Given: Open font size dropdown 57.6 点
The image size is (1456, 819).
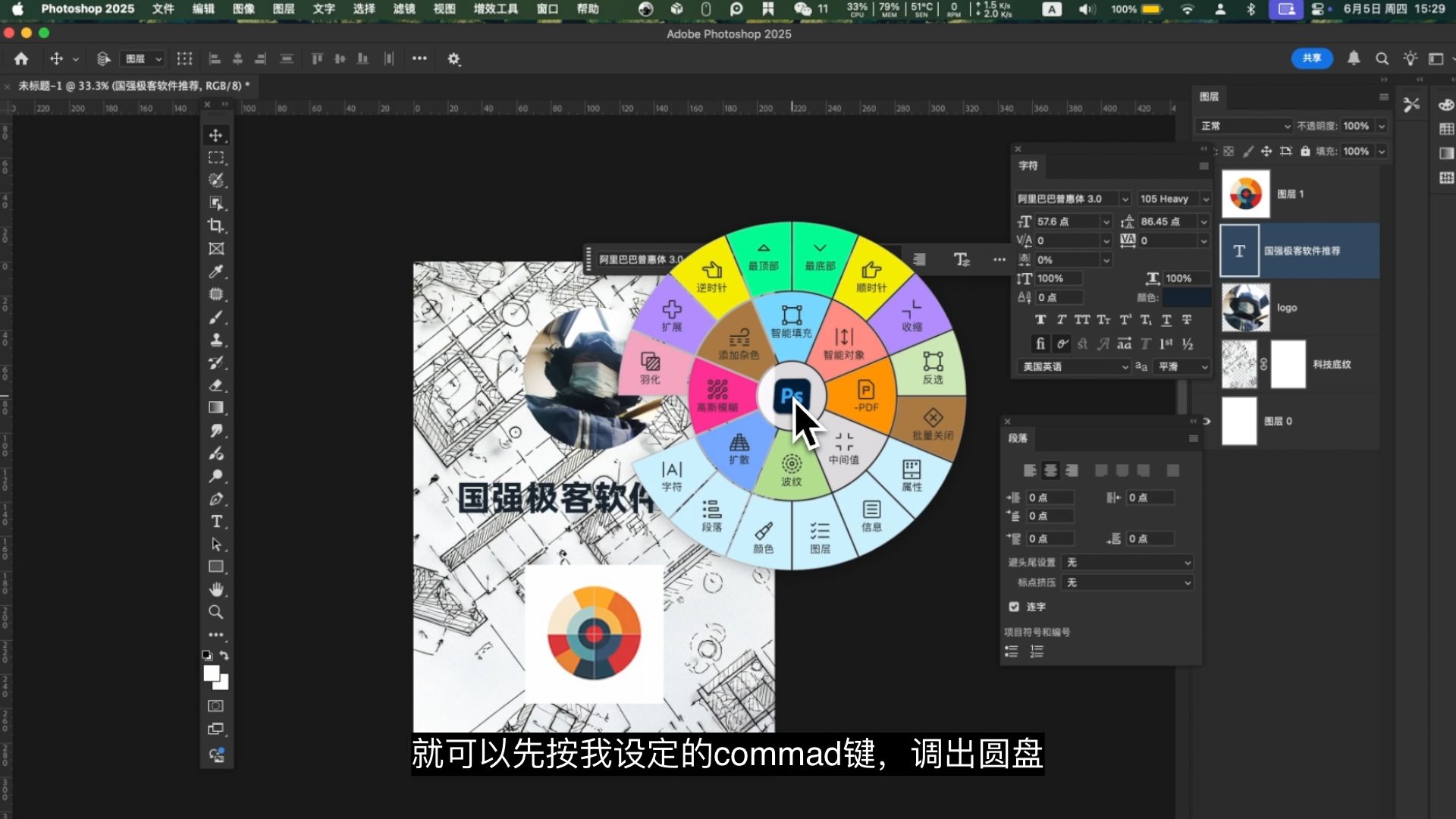Looking at the screenshot, I should 1073,221.
